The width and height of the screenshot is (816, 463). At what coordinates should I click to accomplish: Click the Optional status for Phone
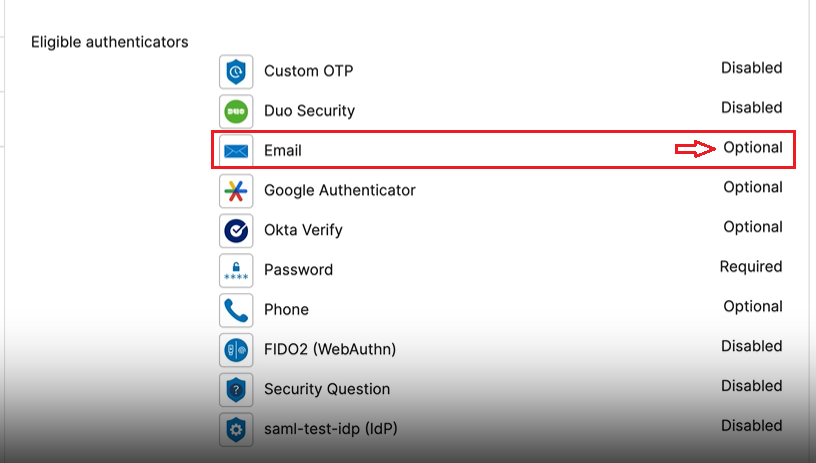tap(753, 306)
